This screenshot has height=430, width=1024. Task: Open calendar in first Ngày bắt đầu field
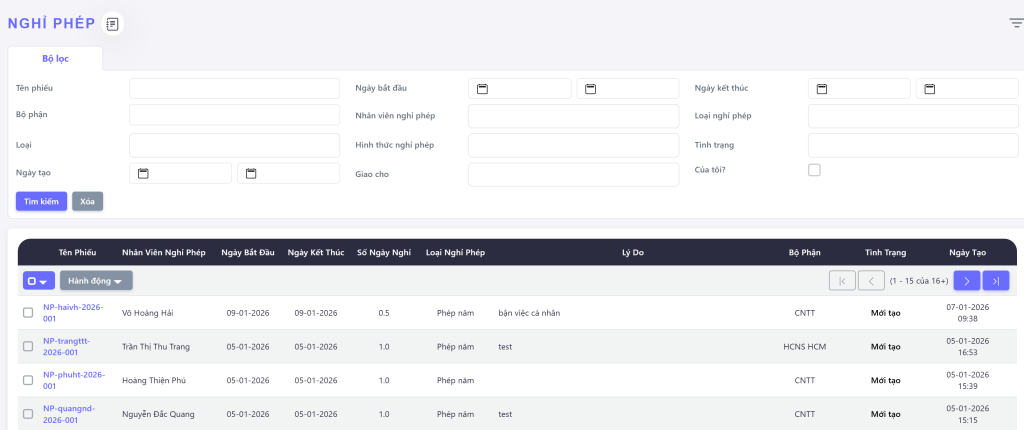[x=482, y=89]
